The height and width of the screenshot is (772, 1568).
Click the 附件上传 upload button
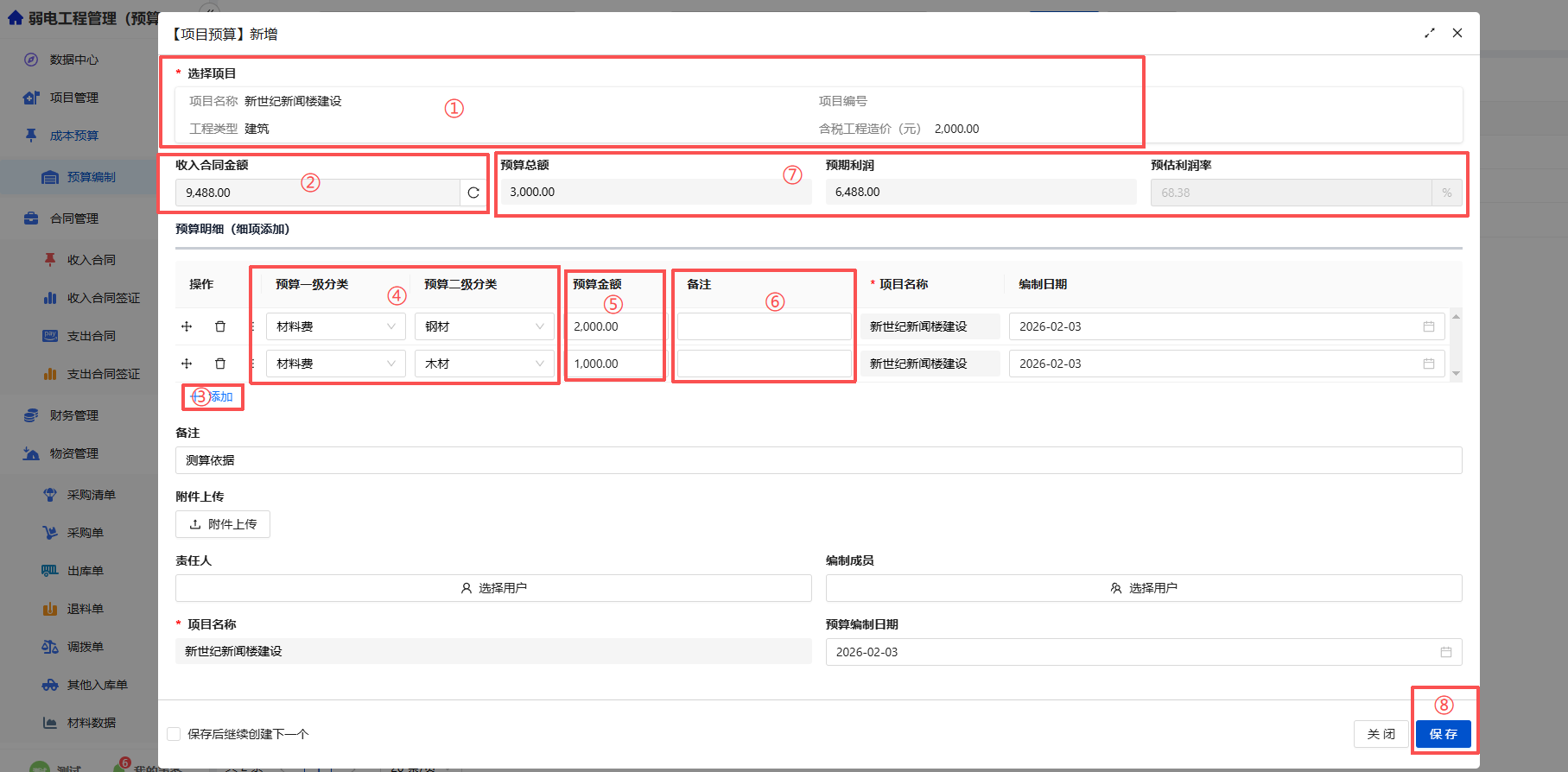223,524
